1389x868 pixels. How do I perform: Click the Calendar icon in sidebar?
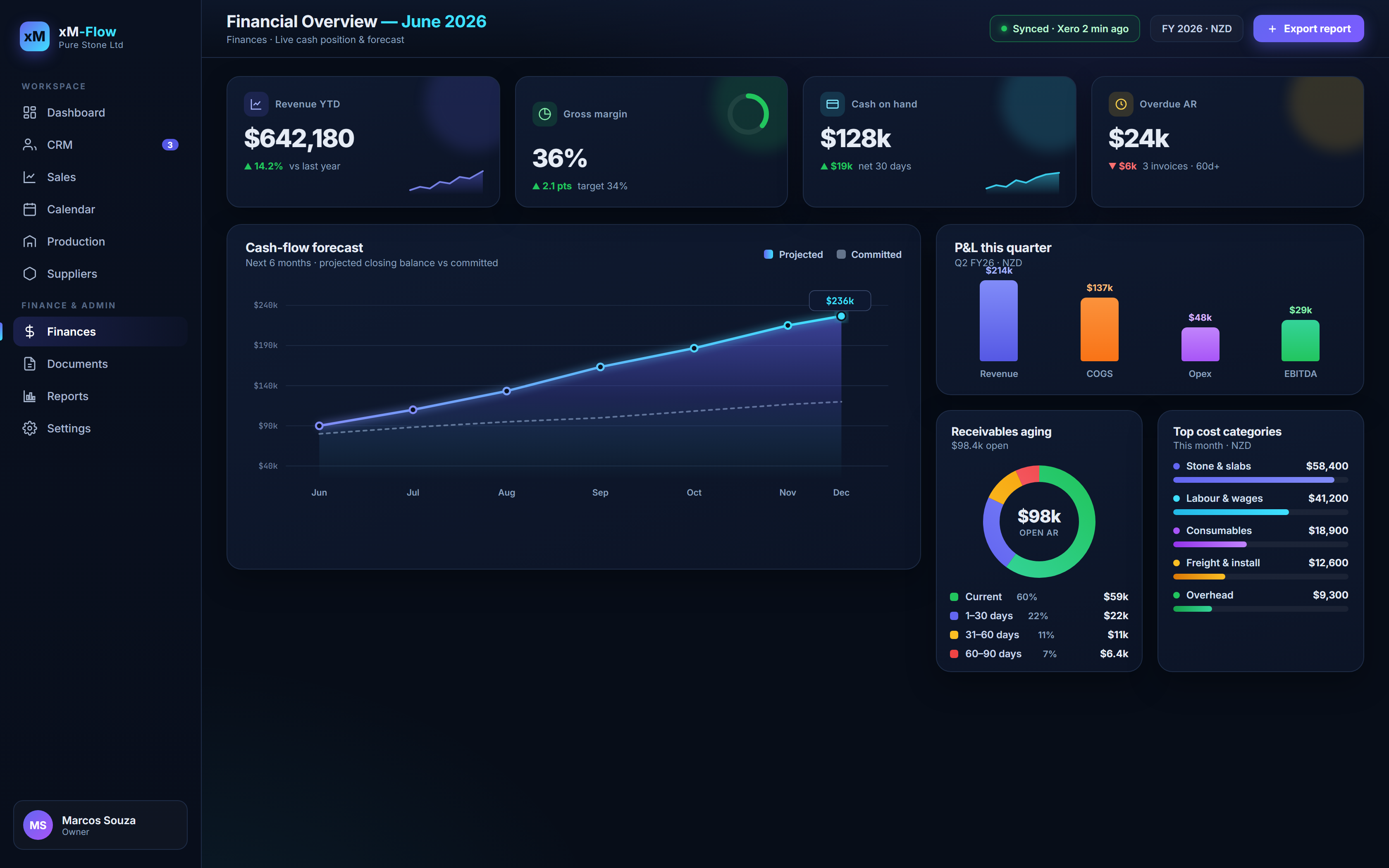30,209
